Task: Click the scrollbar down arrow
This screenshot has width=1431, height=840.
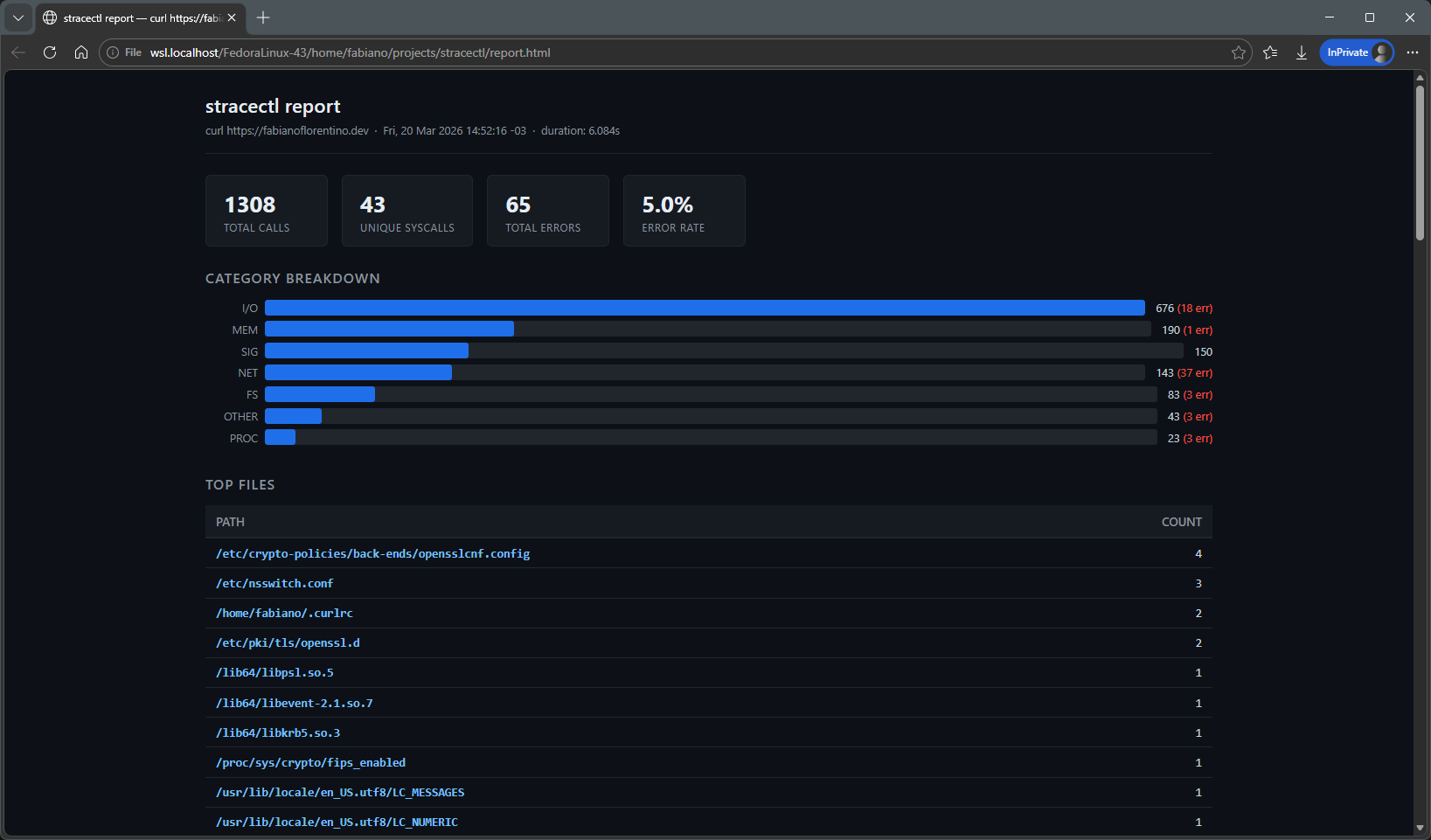Action: tap(1420, 828)
